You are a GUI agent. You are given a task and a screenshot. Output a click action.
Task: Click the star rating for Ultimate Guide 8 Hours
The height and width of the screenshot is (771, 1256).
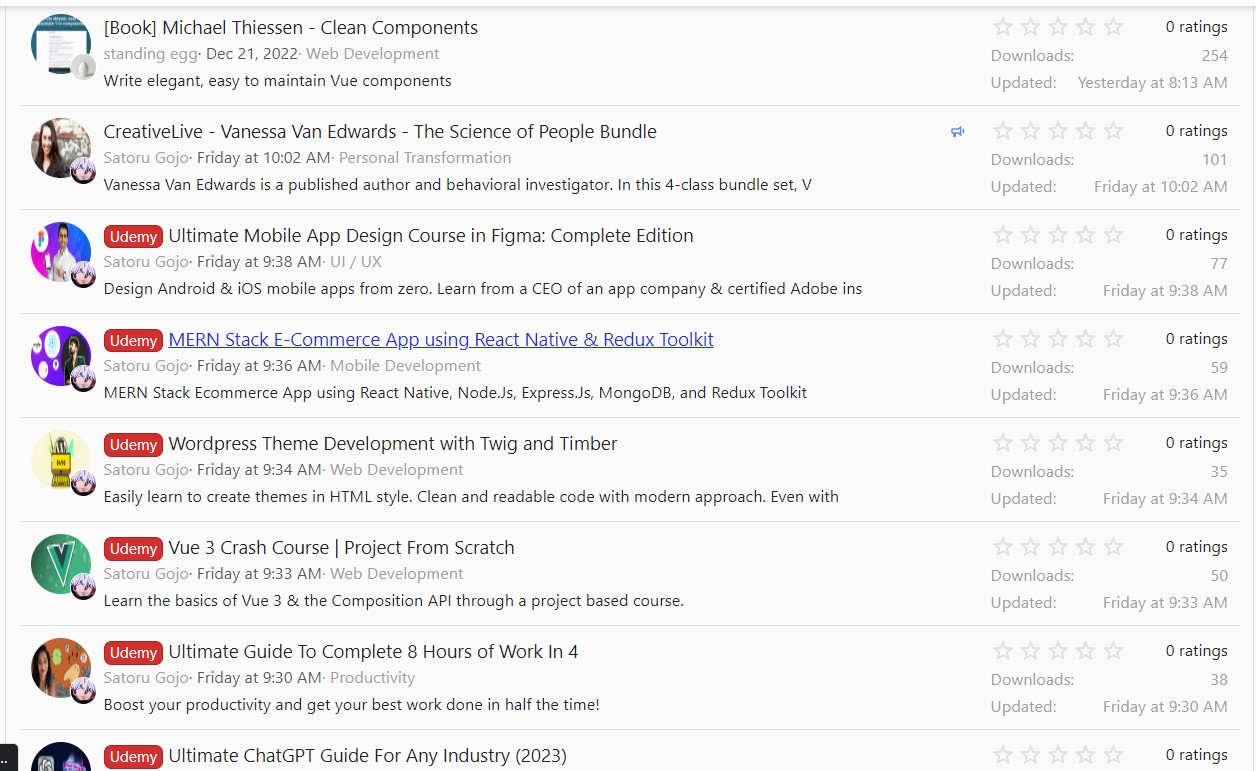pyautogui.click(x=1058, y=651)
